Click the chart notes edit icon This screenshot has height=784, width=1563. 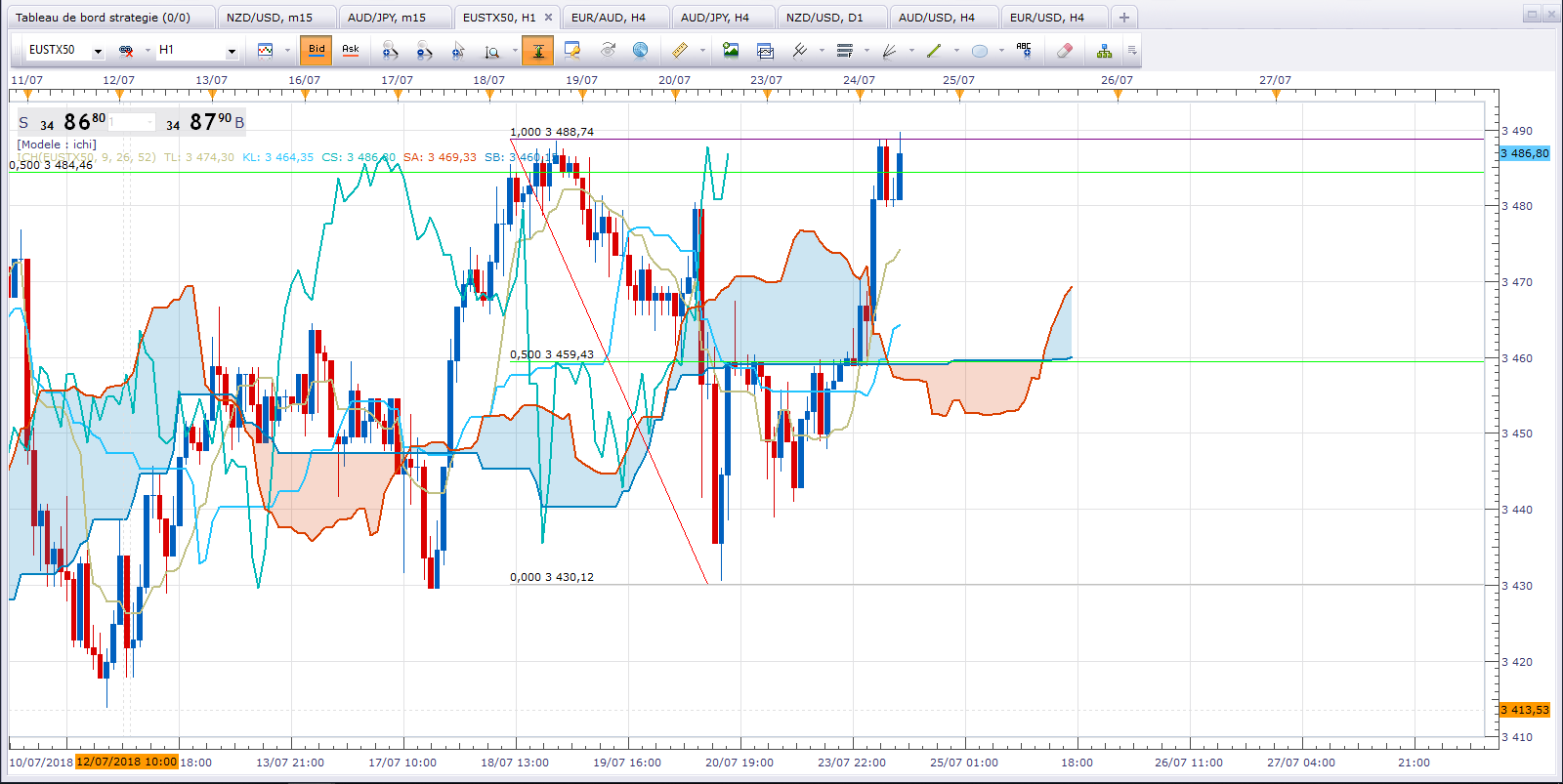[x=572, y=51]
